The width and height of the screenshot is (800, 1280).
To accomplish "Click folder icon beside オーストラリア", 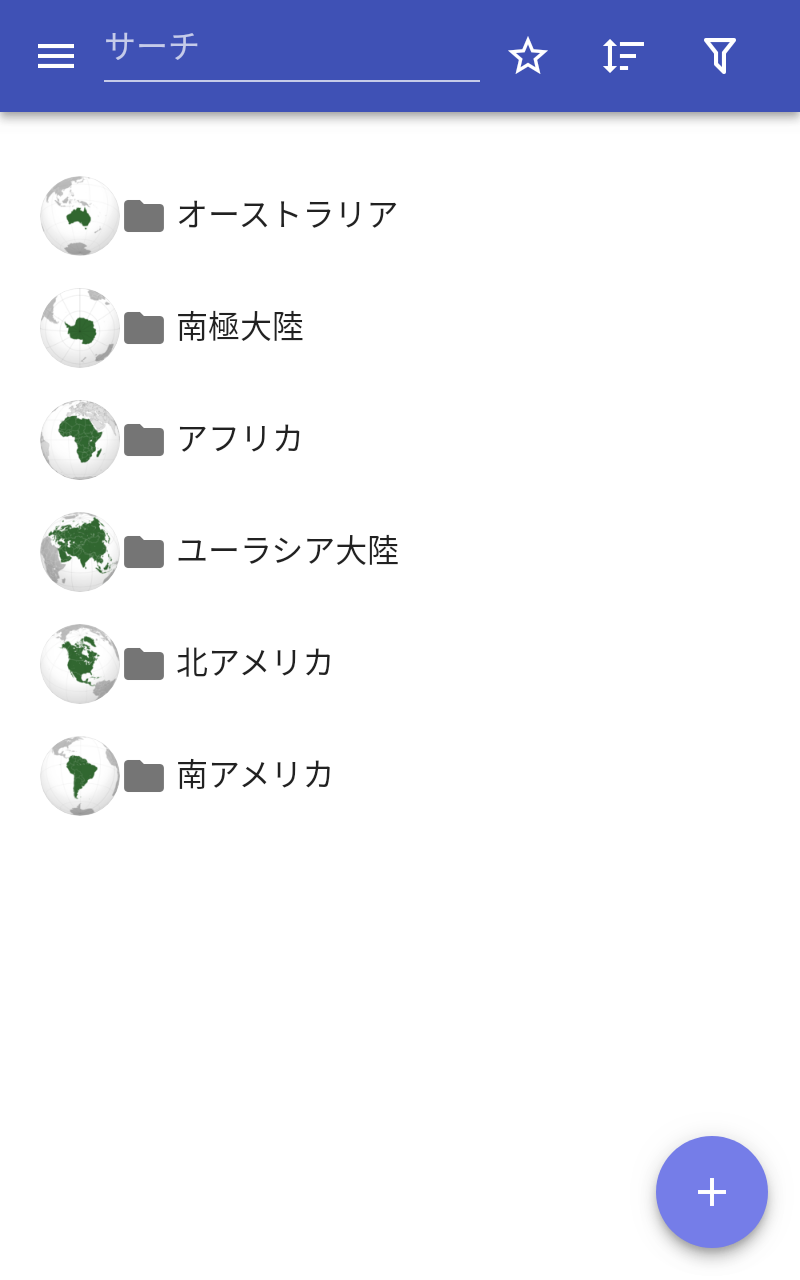I will click(144, 215).
